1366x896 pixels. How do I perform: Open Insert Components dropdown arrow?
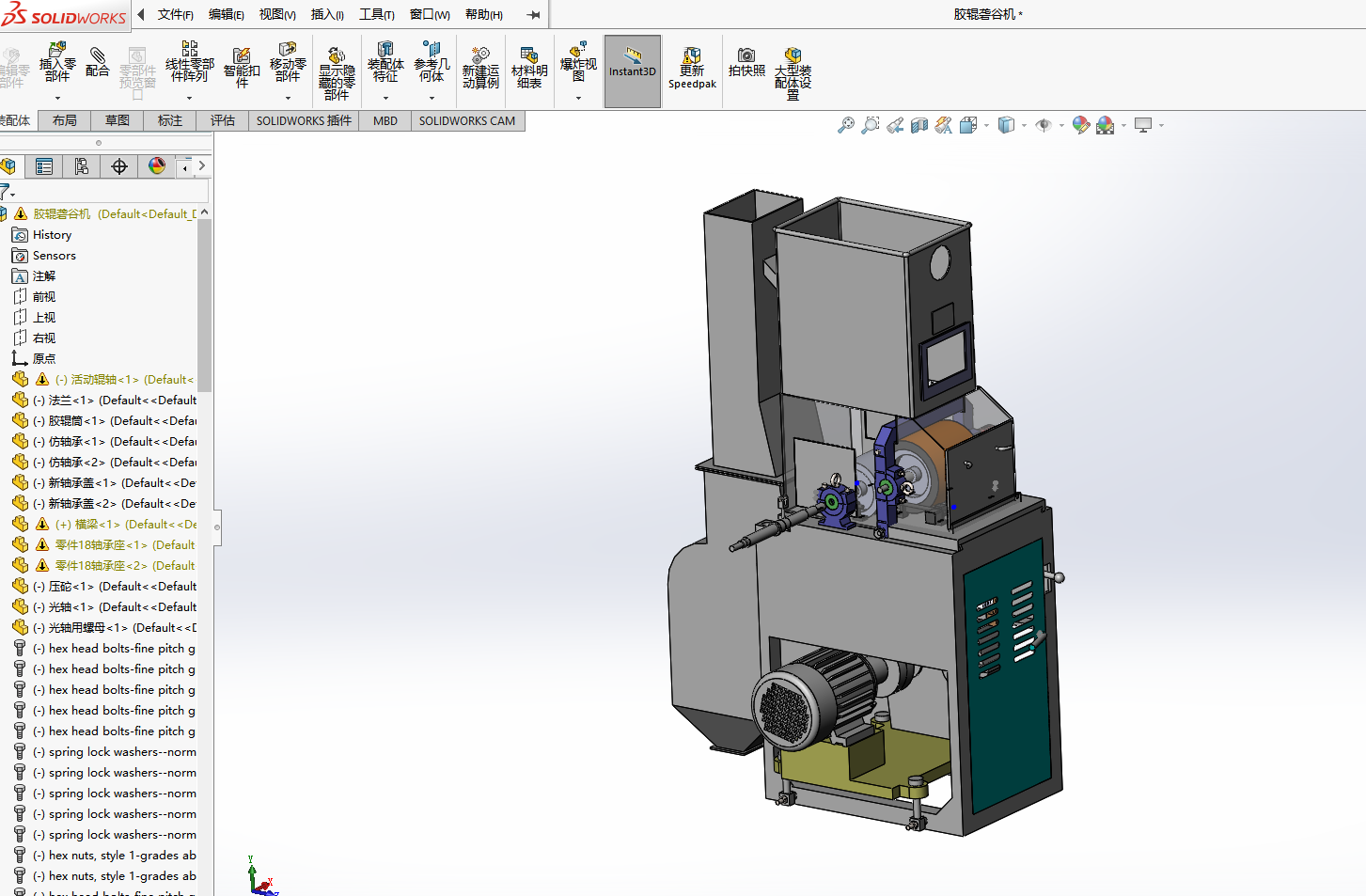[x=57, y=98]
